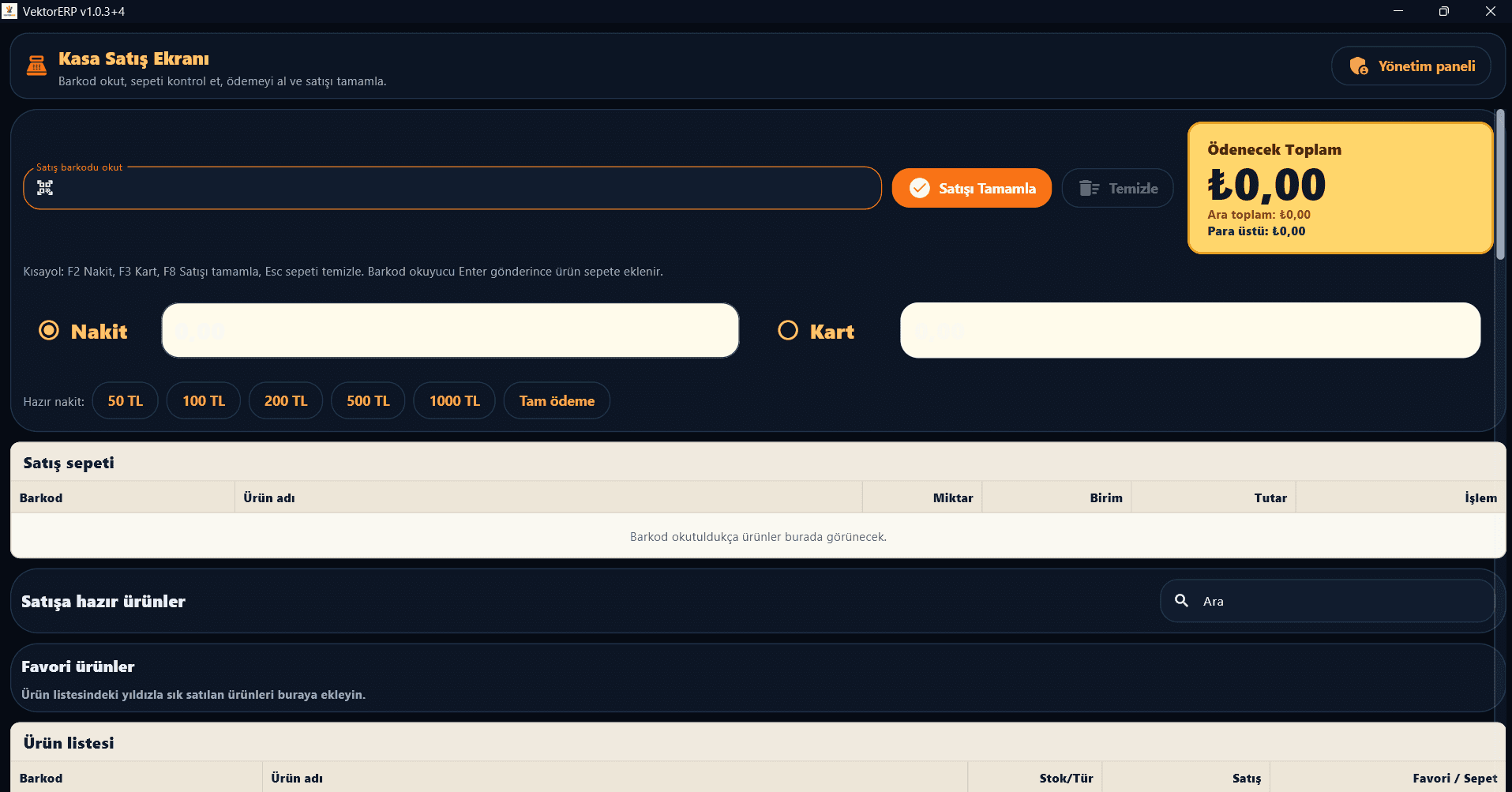Click the Nakit amount input field
The width and height of the screenshot is (1512, 792).
point(450,330)
